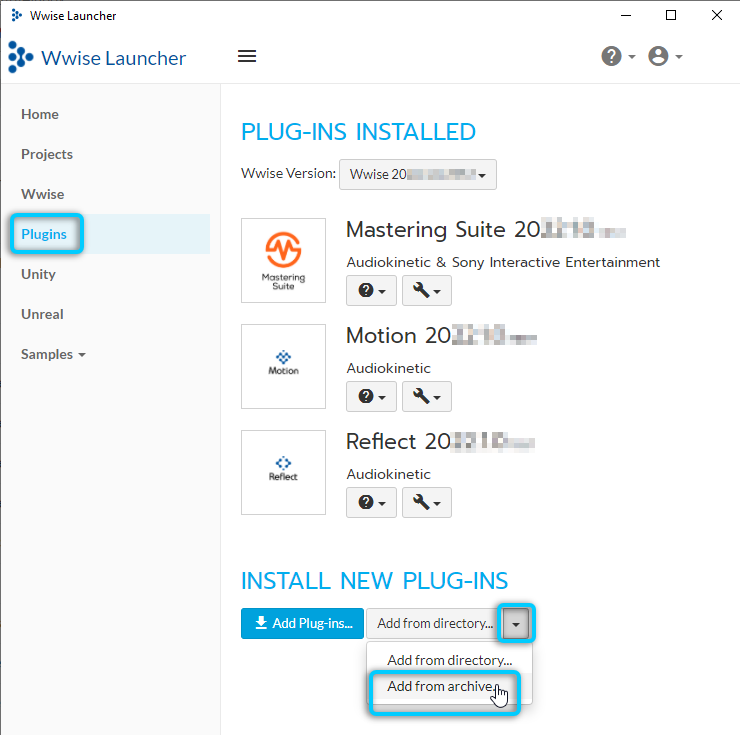Click the Mastering Suite plug-in thumbnail

click(x=283, y=260)
